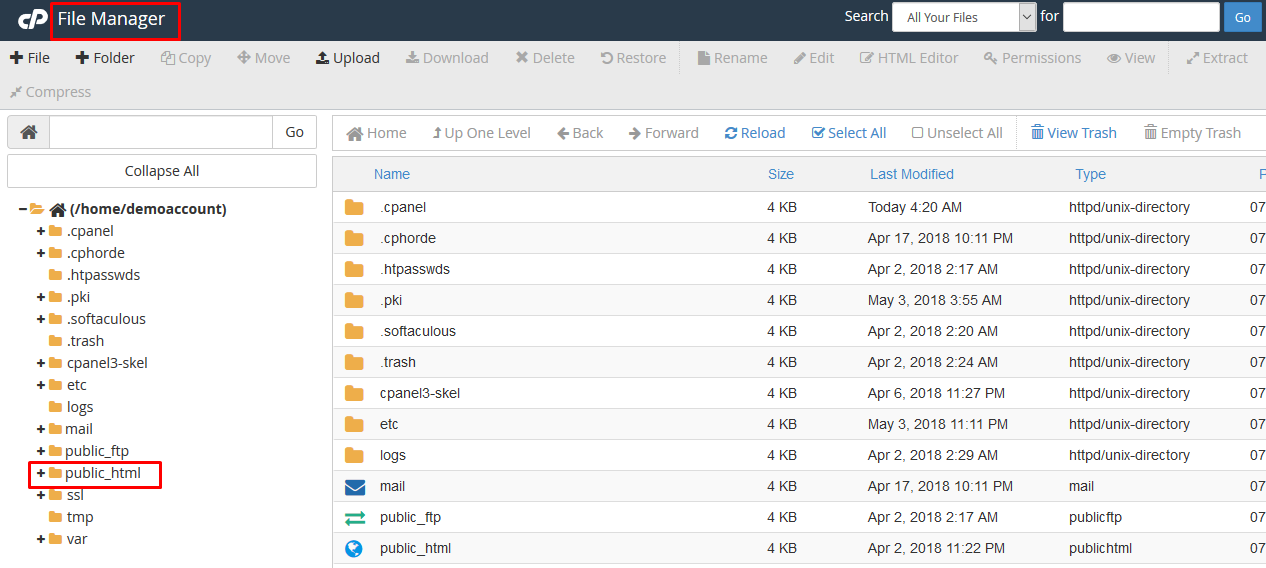
Task: Click the public_html globe icon in list
Action: (x=354, y=548)
